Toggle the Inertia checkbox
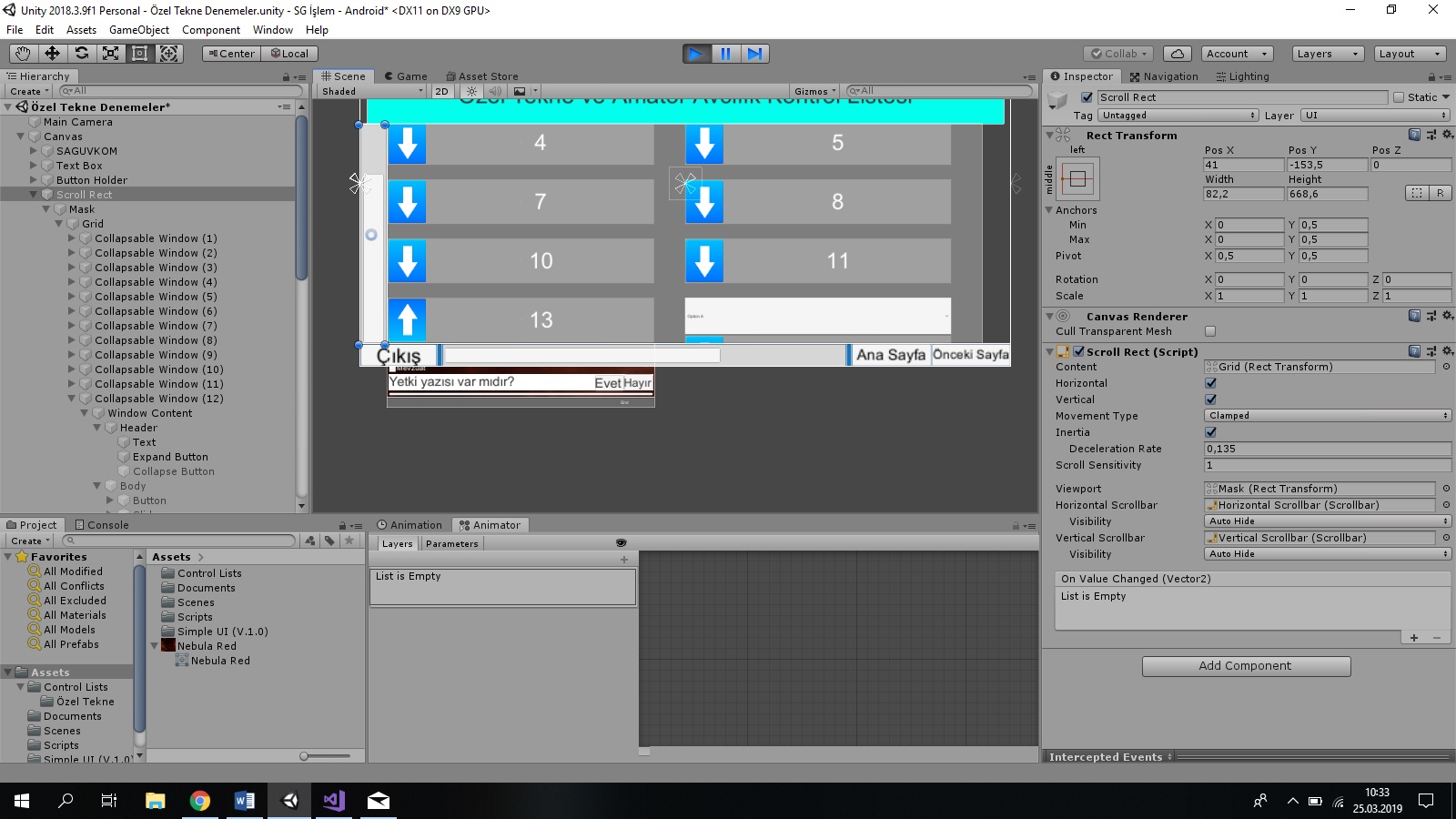The height and width of the screenshot is (819, 1456). (1210, 432)
